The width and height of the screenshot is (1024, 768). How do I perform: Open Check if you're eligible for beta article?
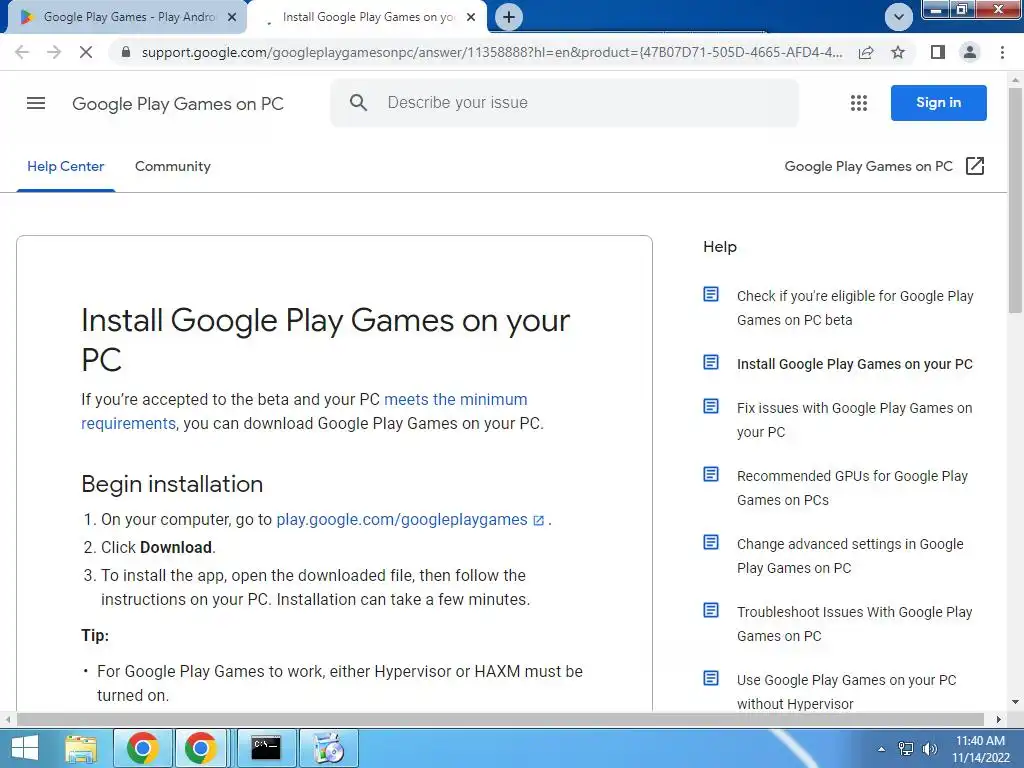(x=855, y=308)
